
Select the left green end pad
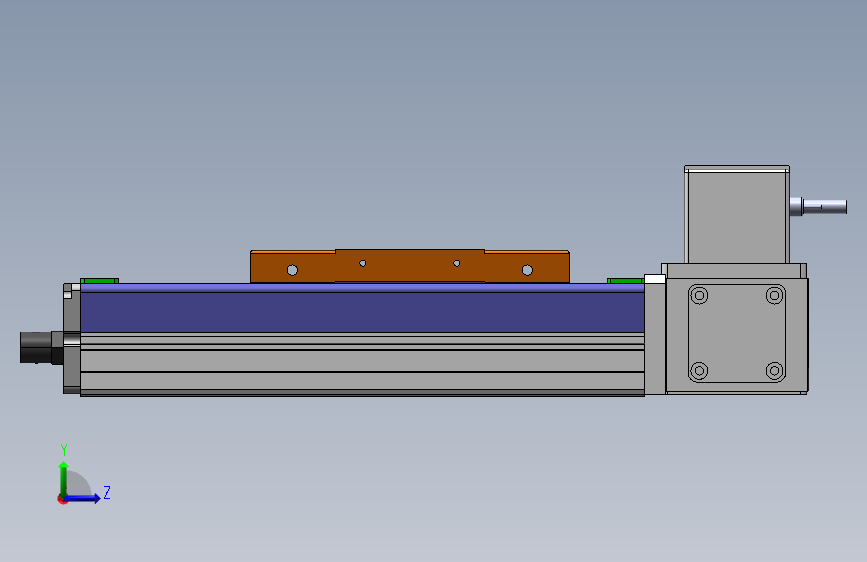pyautogui.click(x=100, y=281)
